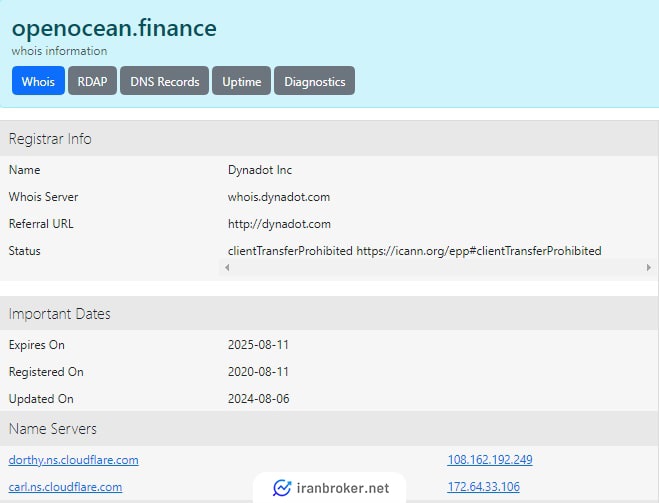Select the updated date 2024-08-06

(x=259, y=399)
